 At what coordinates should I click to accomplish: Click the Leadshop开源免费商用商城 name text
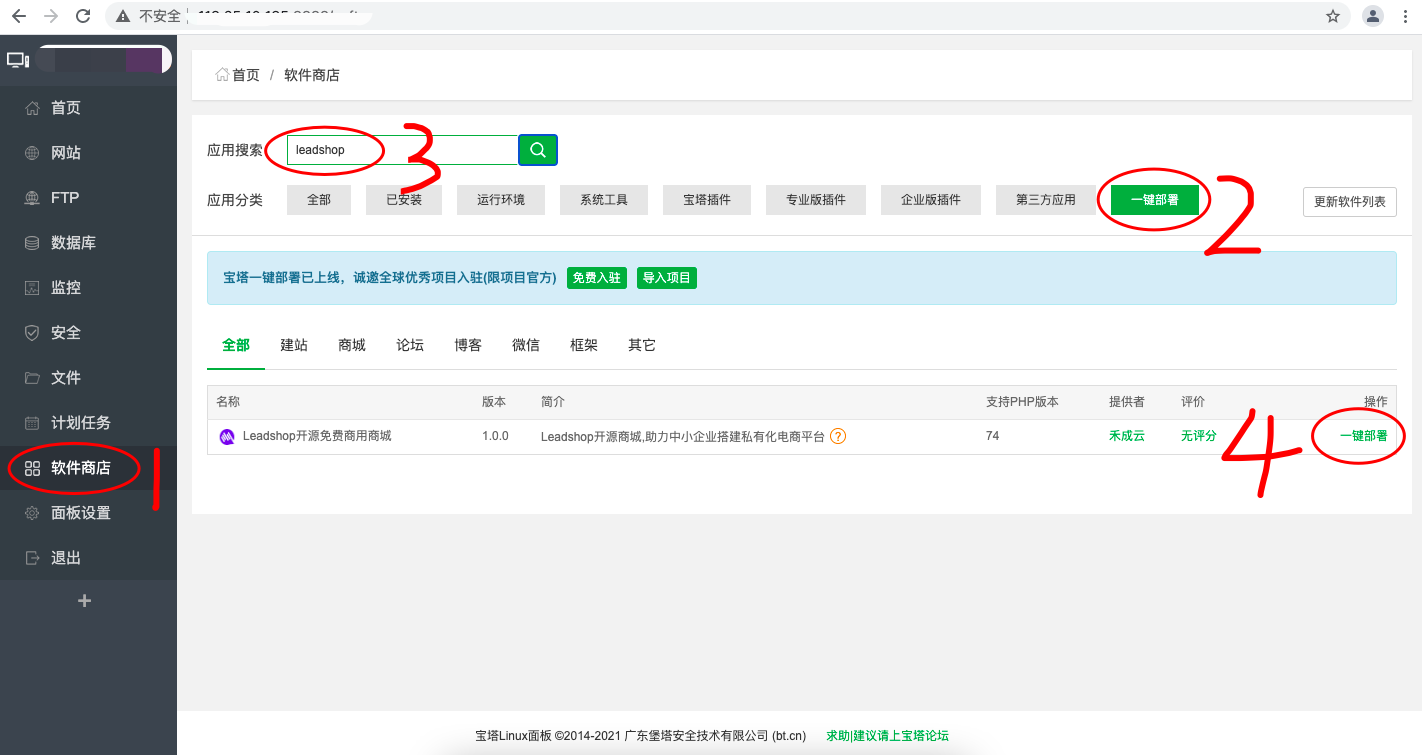pyautogui.click(x=317, y=436)
